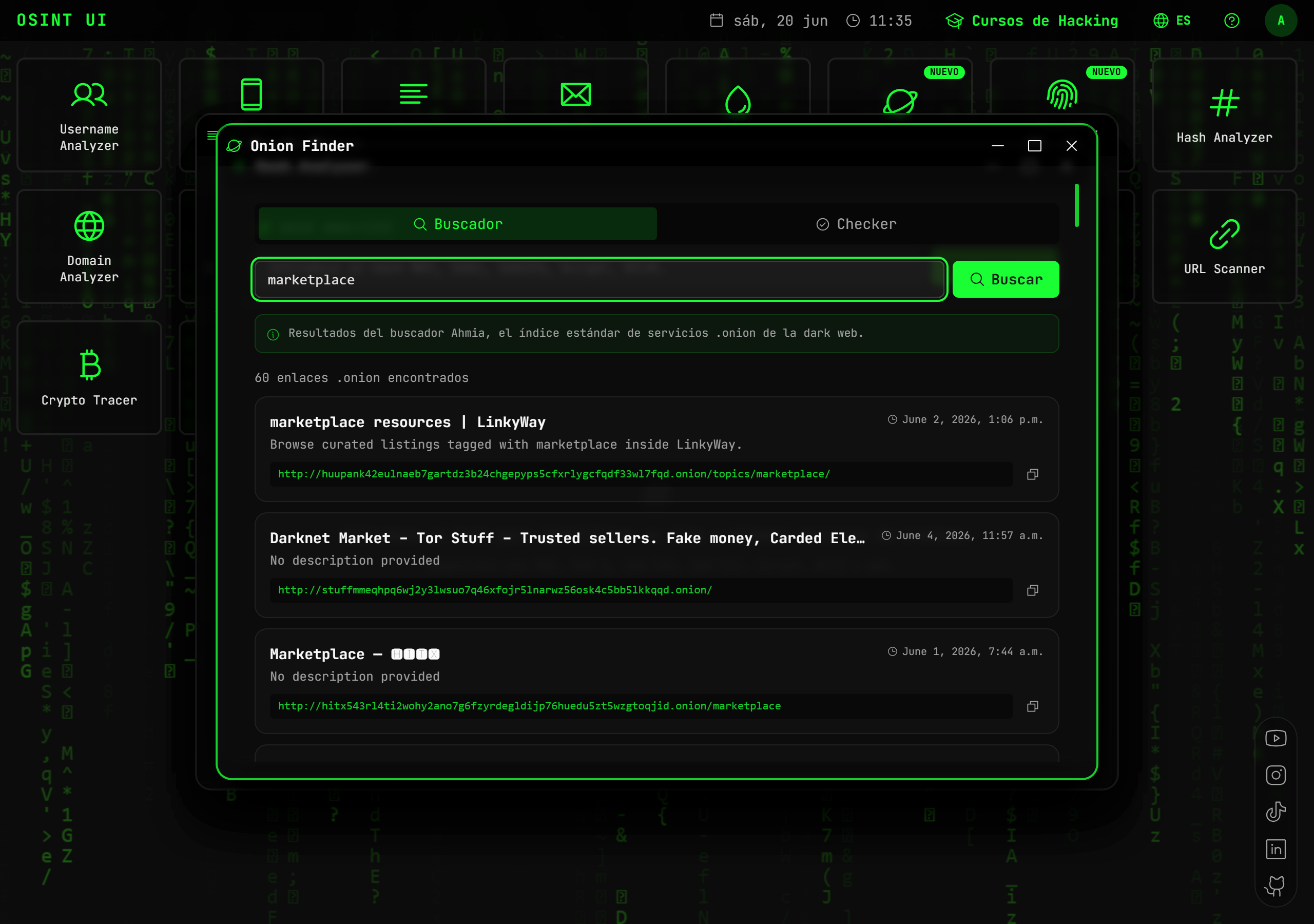Maximize the Onion Finder window
Screen dimensions: 1314x924
pyautogui.click(x=1034, y=146)
